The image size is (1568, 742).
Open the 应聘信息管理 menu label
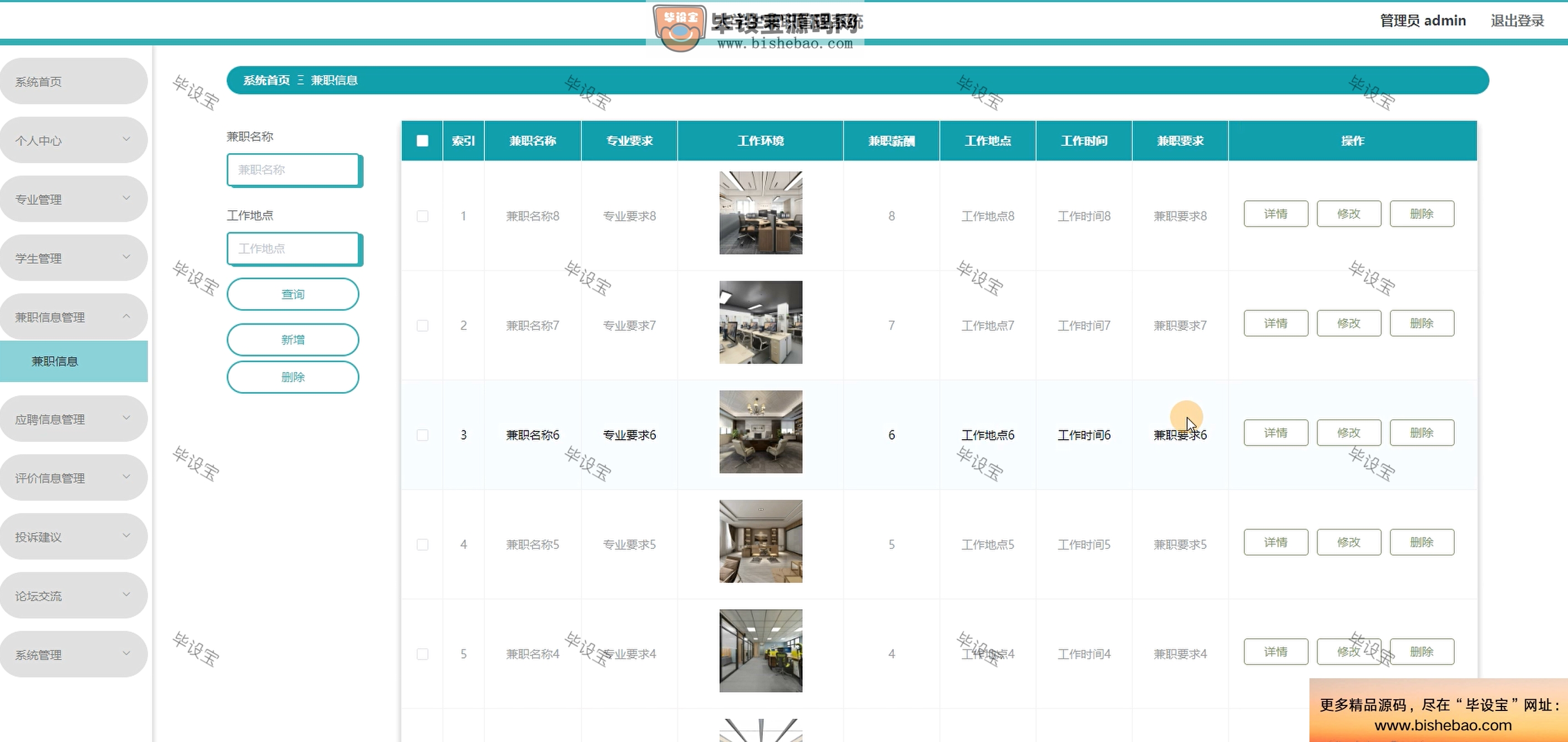pos(50,420)
